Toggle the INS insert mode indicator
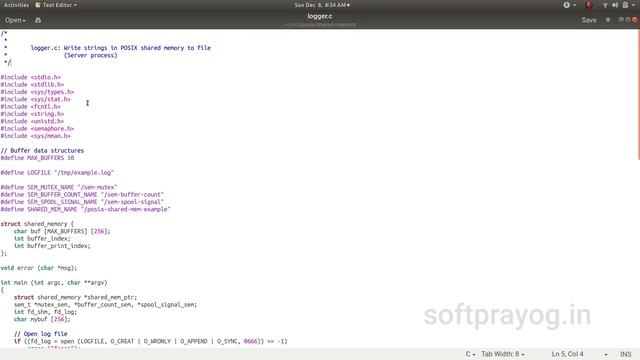The width and height of the screenshot is (640, 360). click(x=625, y=354)
